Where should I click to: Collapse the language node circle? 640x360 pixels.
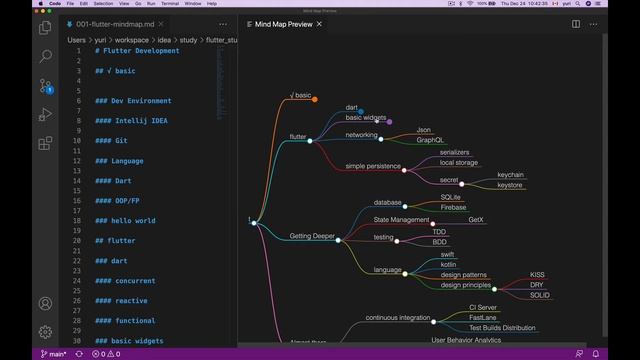pos(405,274)
